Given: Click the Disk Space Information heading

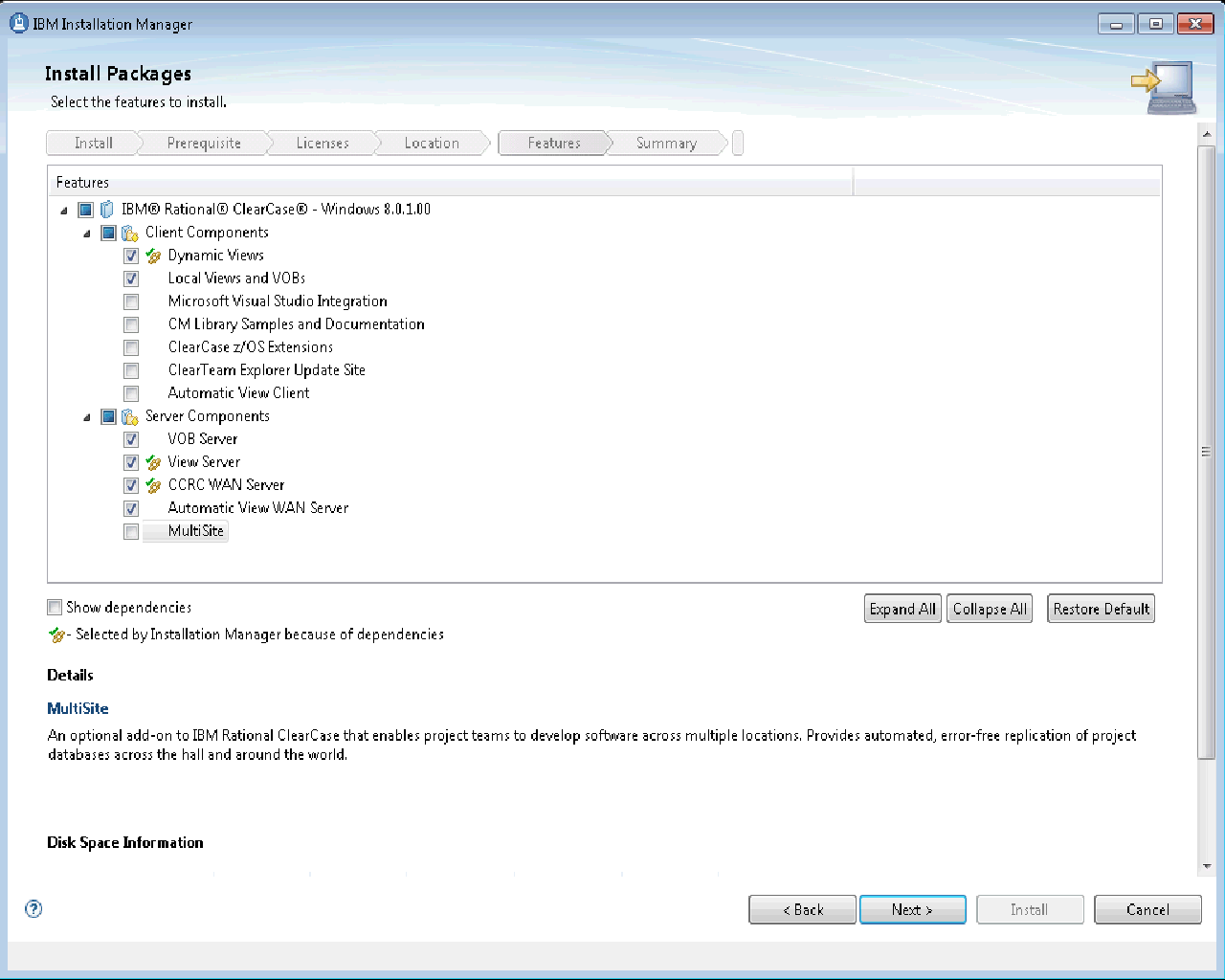Looking at the screenshot, I should [125, 843].
